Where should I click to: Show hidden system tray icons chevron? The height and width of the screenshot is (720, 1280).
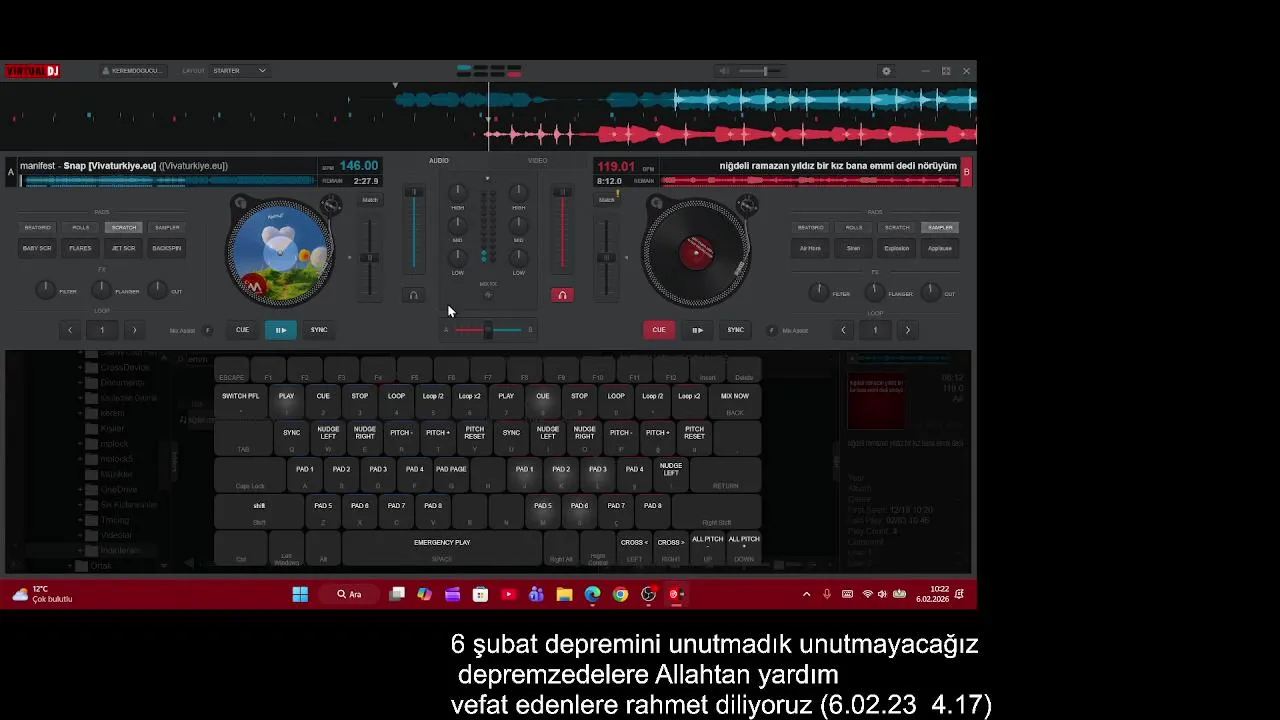click(x=807, y=594)
